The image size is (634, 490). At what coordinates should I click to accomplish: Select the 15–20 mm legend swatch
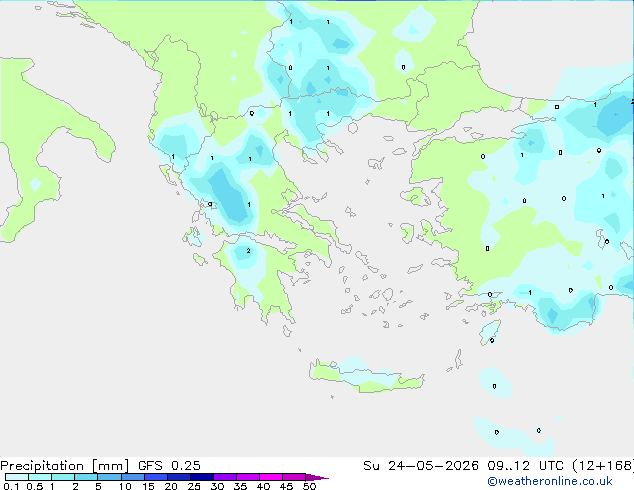click(156, 477)
